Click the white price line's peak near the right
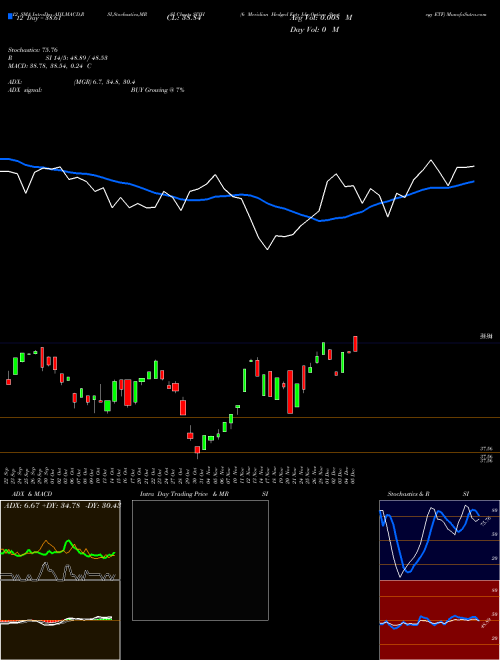The image size is (500, 660). [431, 160]
